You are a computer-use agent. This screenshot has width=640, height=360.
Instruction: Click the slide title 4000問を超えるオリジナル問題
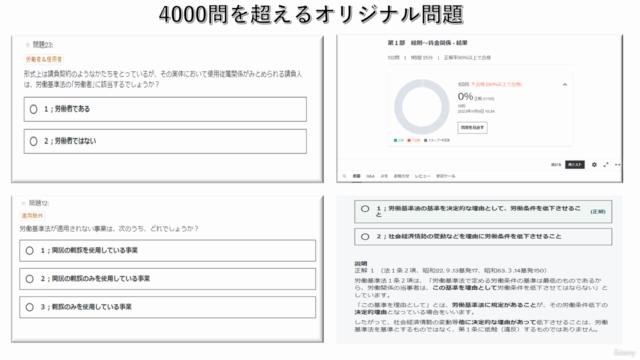click(x=311, y=15)
